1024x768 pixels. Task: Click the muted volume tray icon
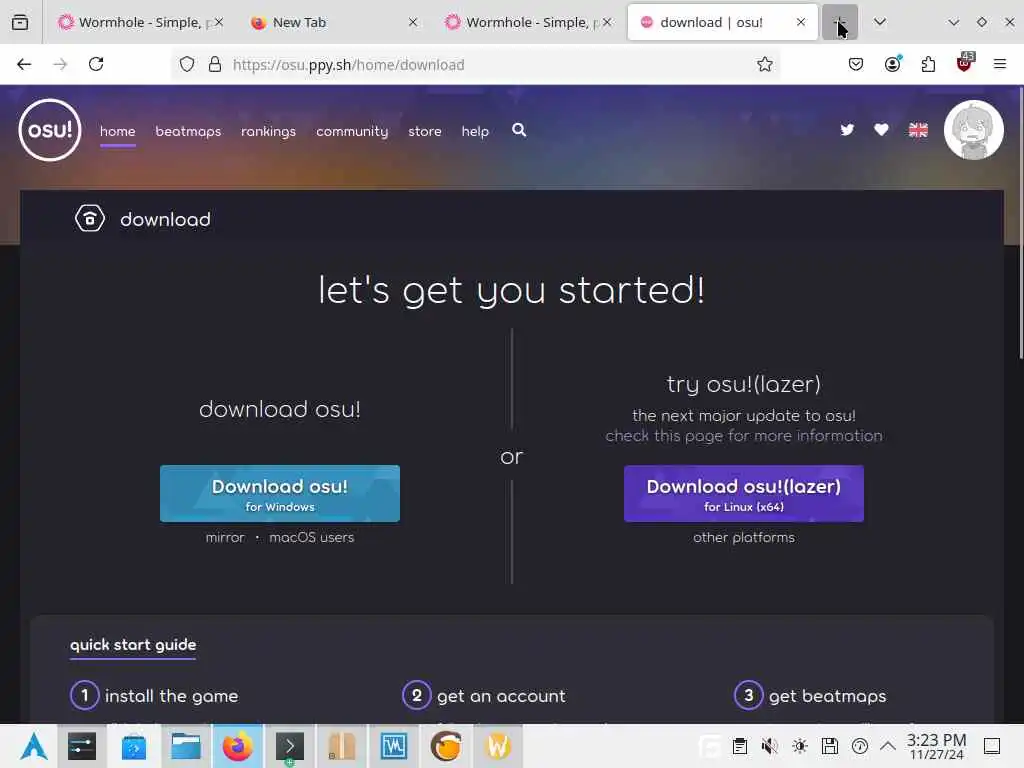click(x=769, y=746)
